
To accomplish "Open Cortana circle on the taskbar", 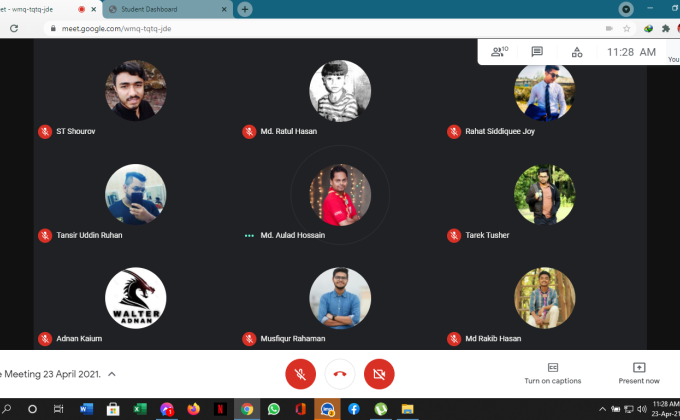I will [32, 409].
